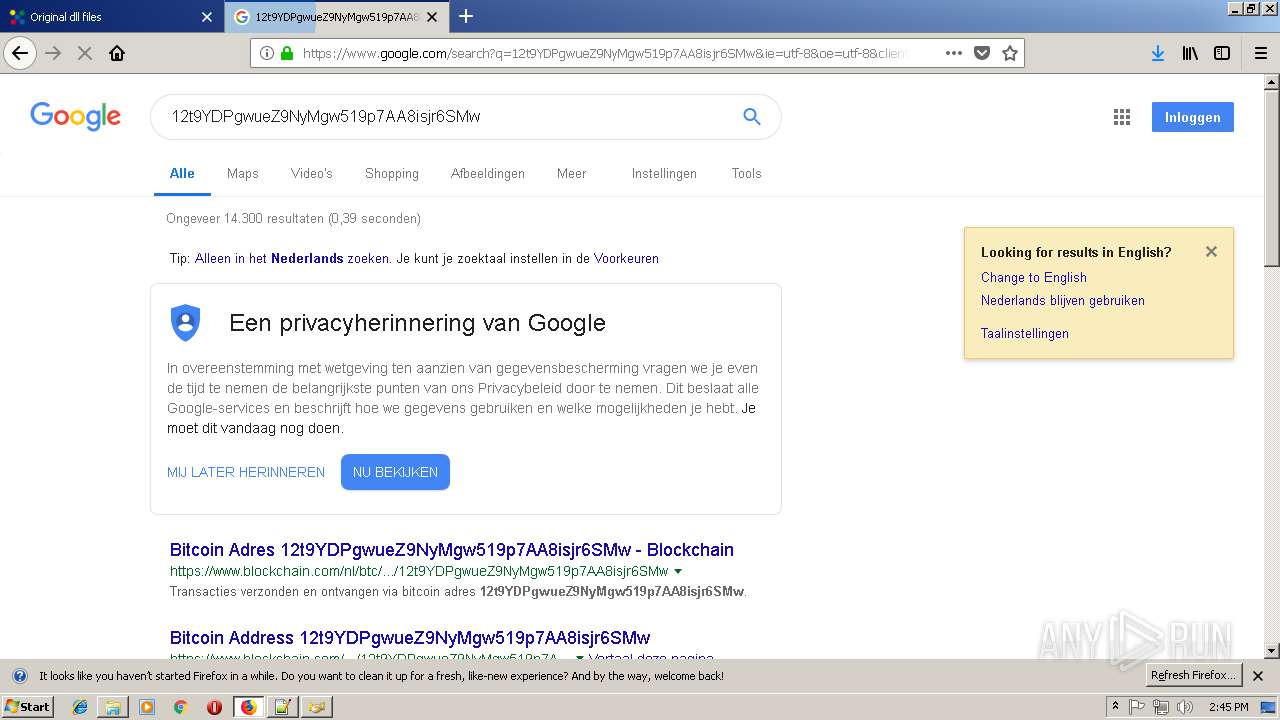Click result count 'Ongeveer 14.300 resultaten'
The height and width of the screenshot is (720, 1280).
(293, 218)
